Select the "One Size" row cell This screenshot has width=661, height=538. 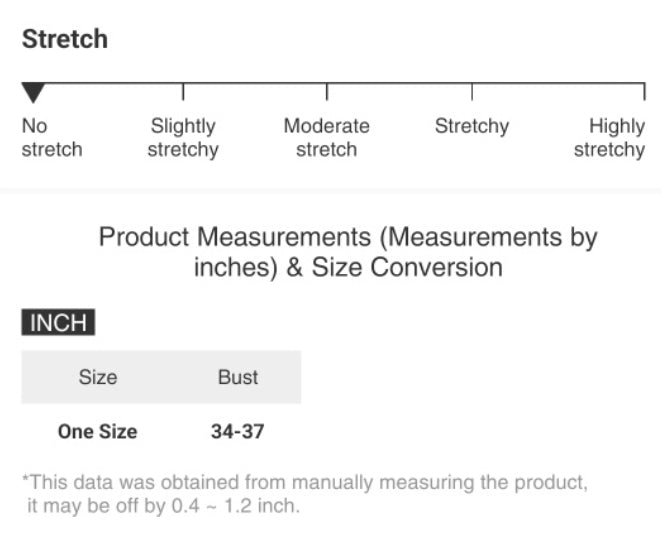pyautogui.click(x=97, y=432)
